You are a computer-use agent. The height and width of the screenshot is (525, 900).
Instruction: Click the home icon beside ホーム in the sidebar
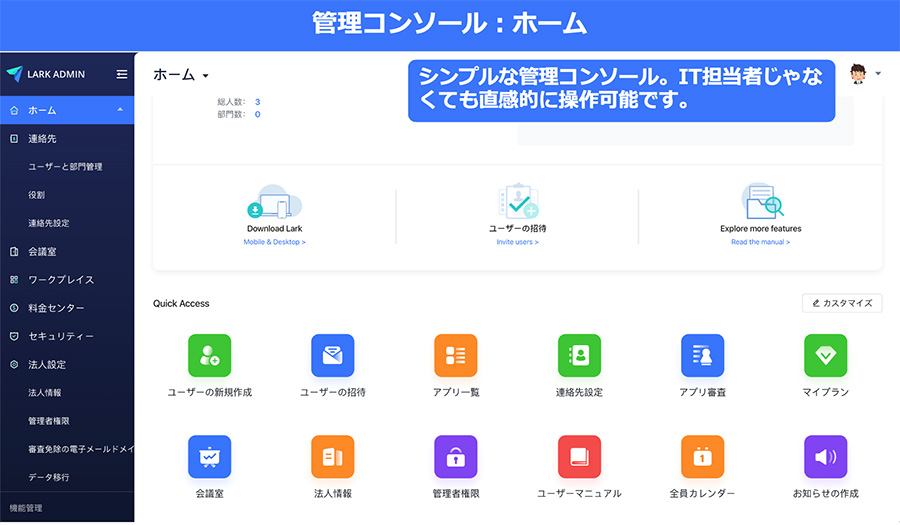pos(14,110)
